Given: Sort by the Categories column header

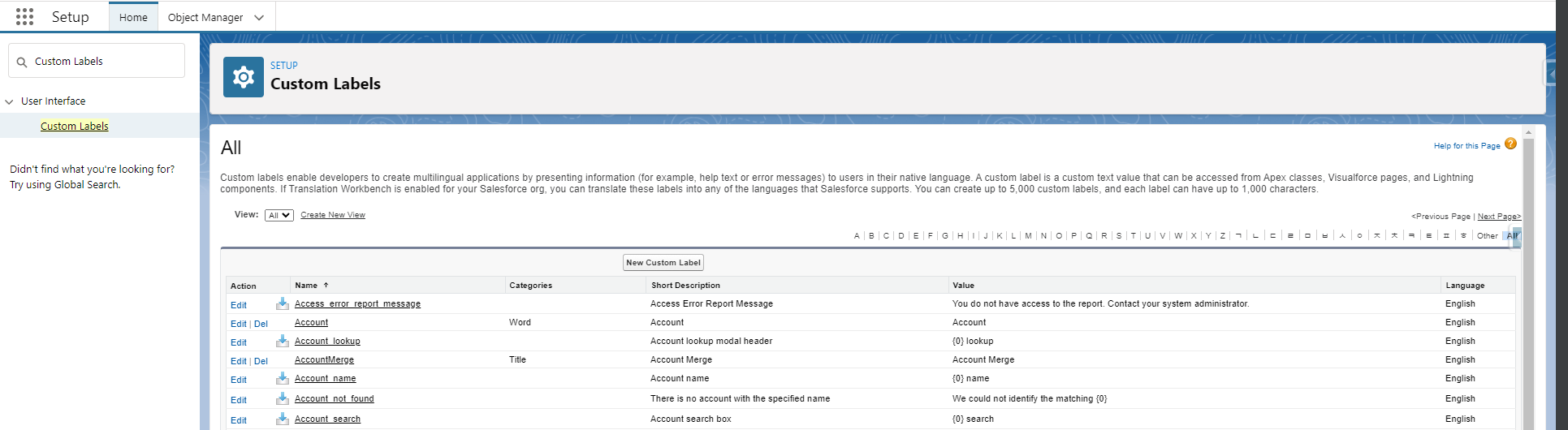Looking at the screenshot, I should tap(530, 286).
